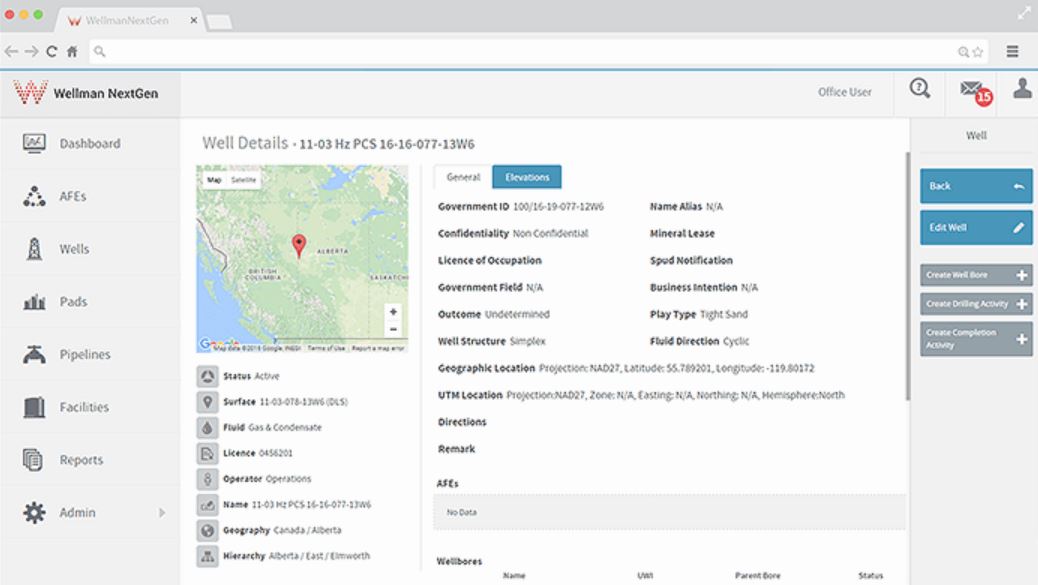Click the Name chart icon
Image resolution: width=1038 pixels, height=585 pixels.
point(207,504)
